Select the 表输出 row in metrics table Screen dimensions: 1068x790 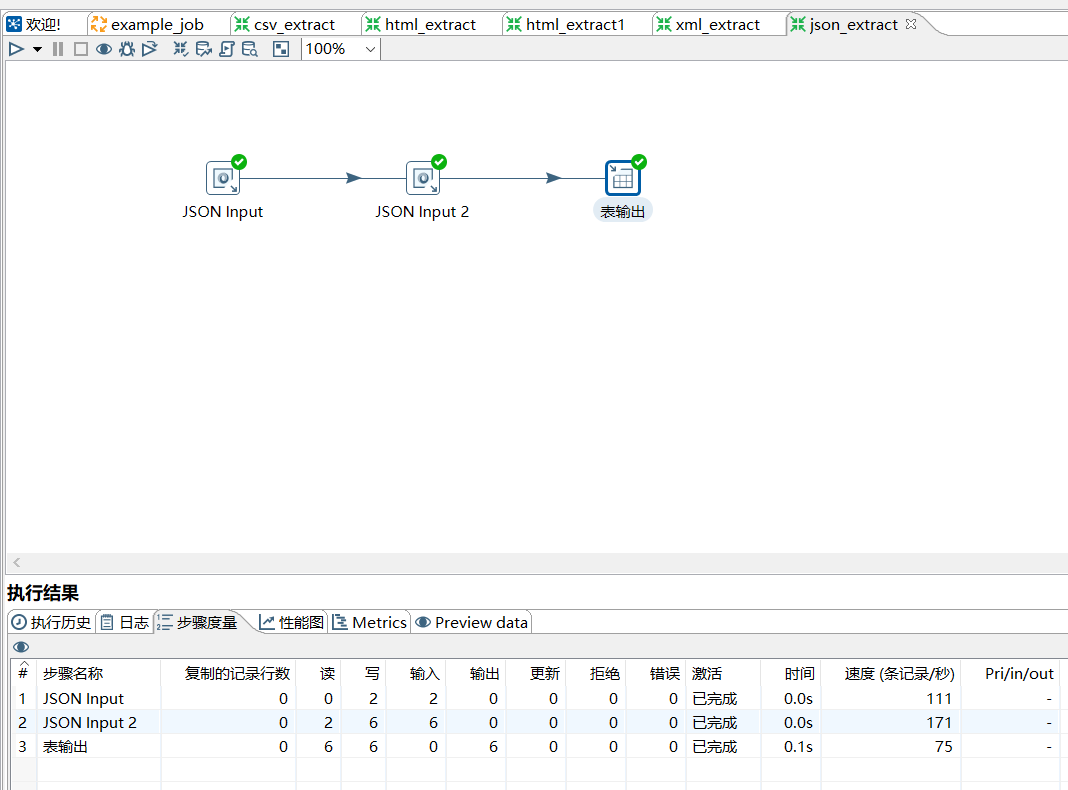pyautogui.click(x=535, y=746)
